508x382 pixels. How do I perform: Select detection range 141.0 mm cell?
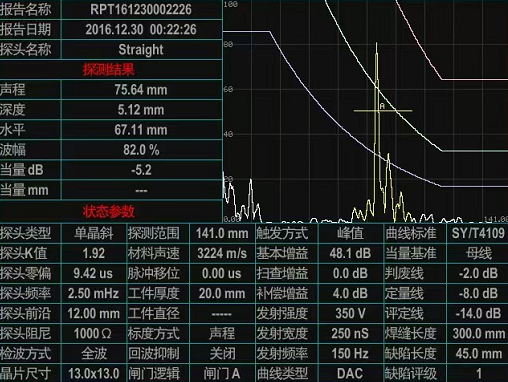(222, 233)
